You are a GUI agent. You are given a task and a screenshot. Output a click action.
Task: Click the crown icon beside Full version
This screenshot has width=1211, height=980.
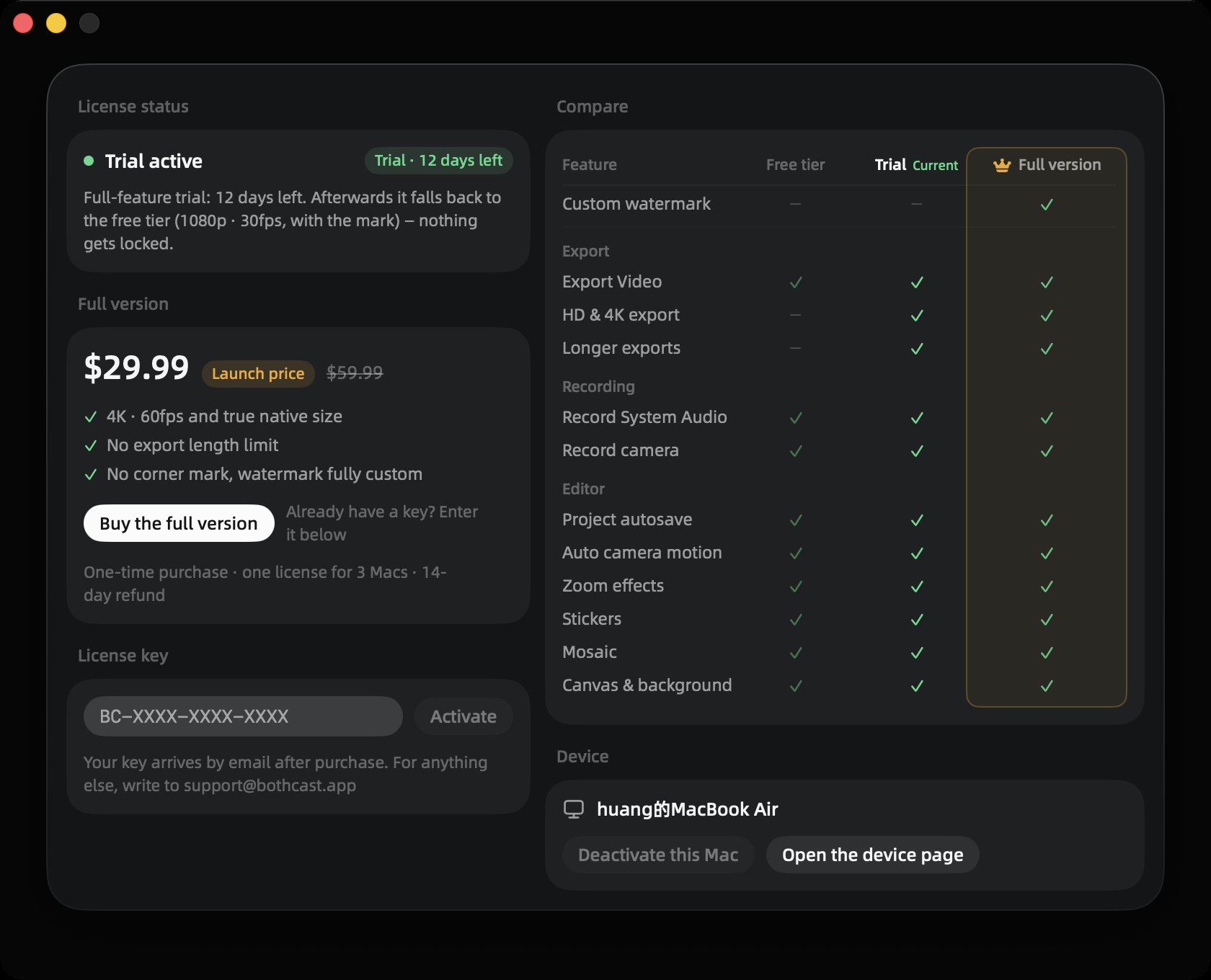click(x=1002, y=165)
